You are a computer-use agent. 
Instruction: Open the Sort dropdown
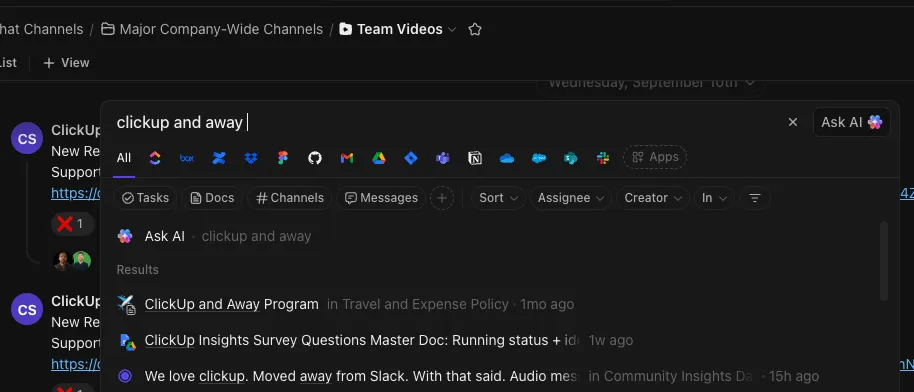pos(498,198)
